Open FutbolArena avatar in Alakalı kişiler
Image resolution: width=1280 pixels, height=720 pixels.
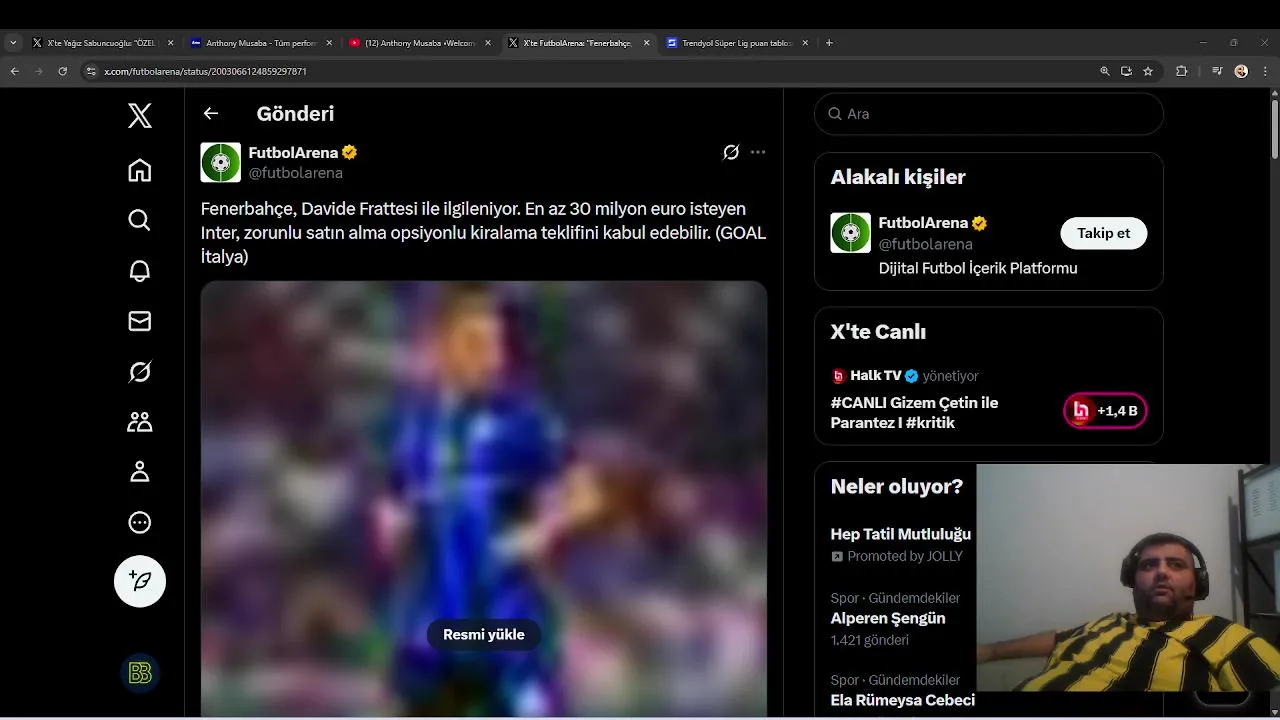(x=851, y=233)
